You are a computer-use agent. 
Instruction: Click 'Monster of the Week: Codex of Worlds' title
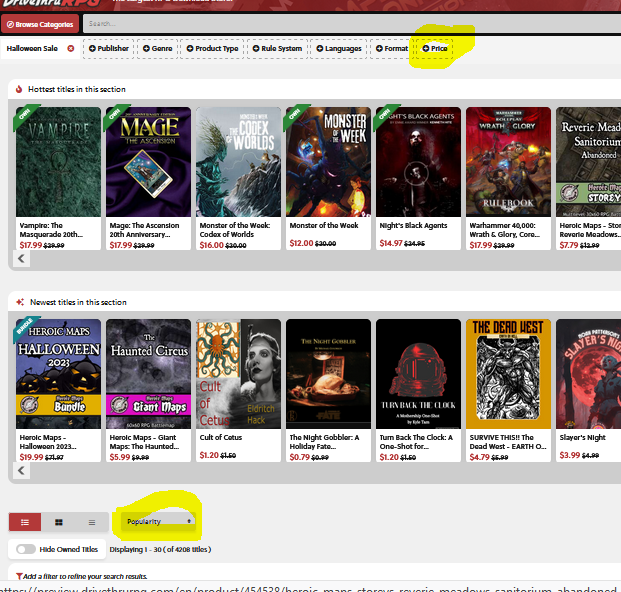click(x=235, y=230)
